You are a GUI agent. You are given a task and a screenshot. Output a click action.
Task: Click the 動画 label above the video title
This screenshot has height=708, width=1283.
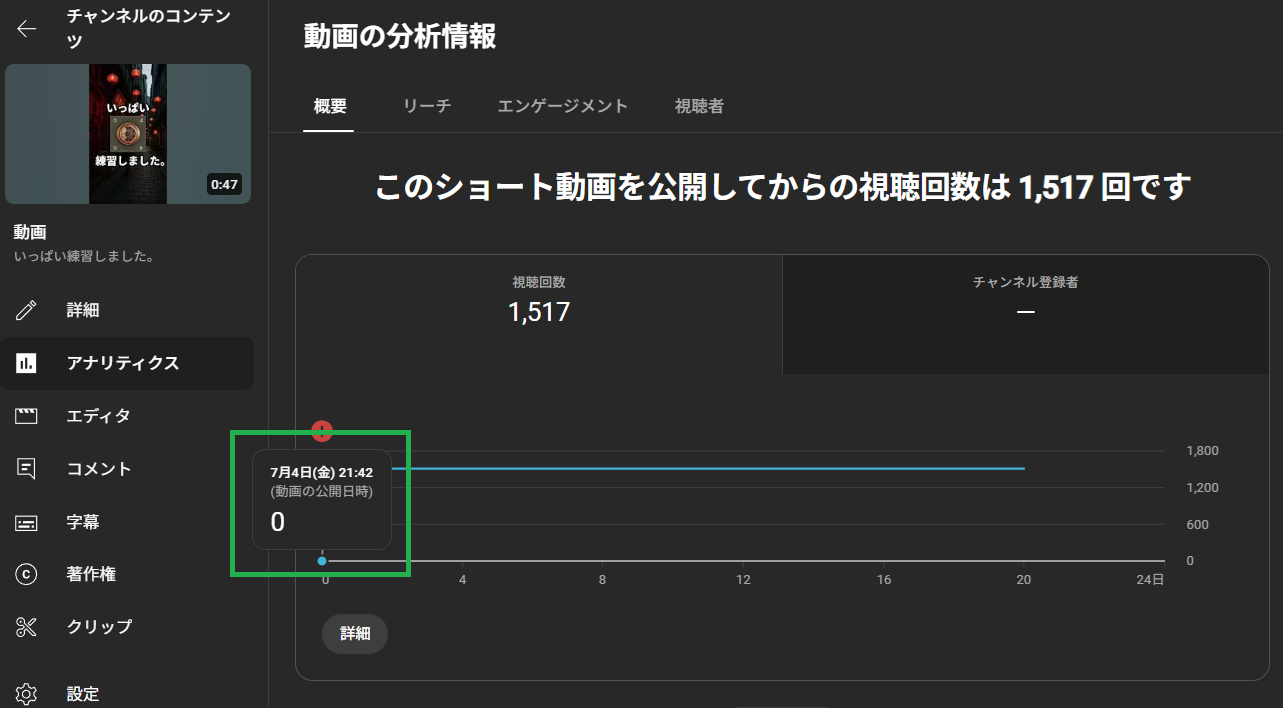[30, 232]
